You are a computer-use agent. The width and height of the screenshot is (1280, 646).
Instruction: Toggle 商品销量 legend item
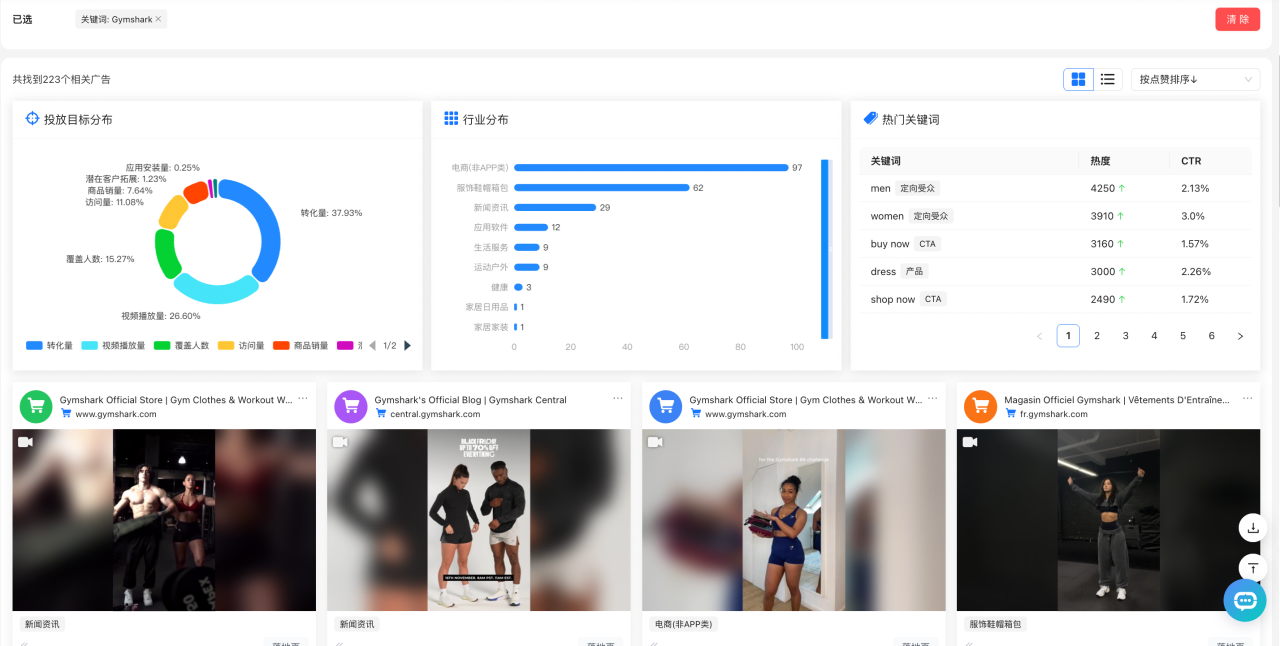pyautogui.click(x=300, y=346)
